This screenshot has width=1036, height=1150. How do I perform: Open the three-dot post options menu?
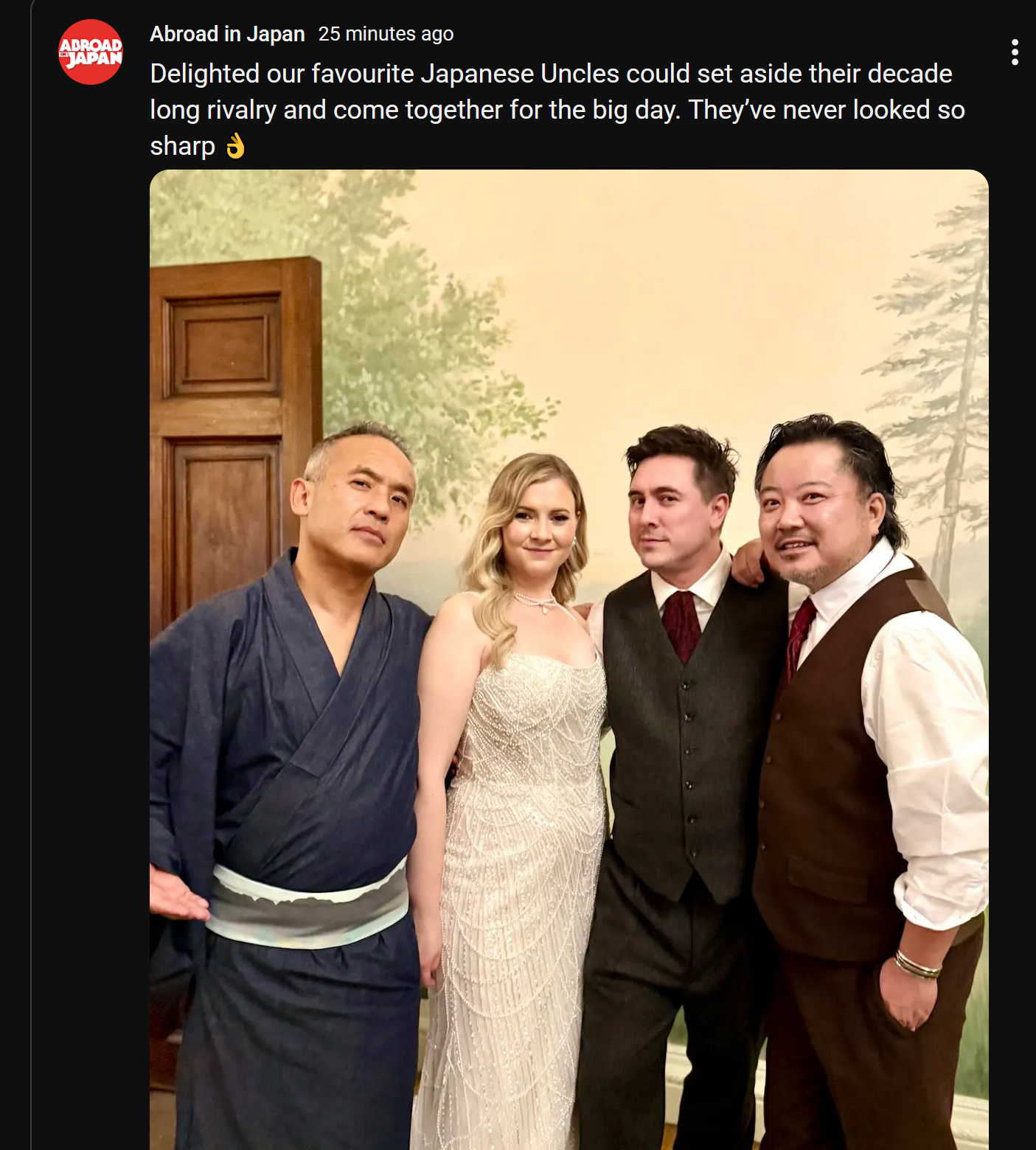1015,52
